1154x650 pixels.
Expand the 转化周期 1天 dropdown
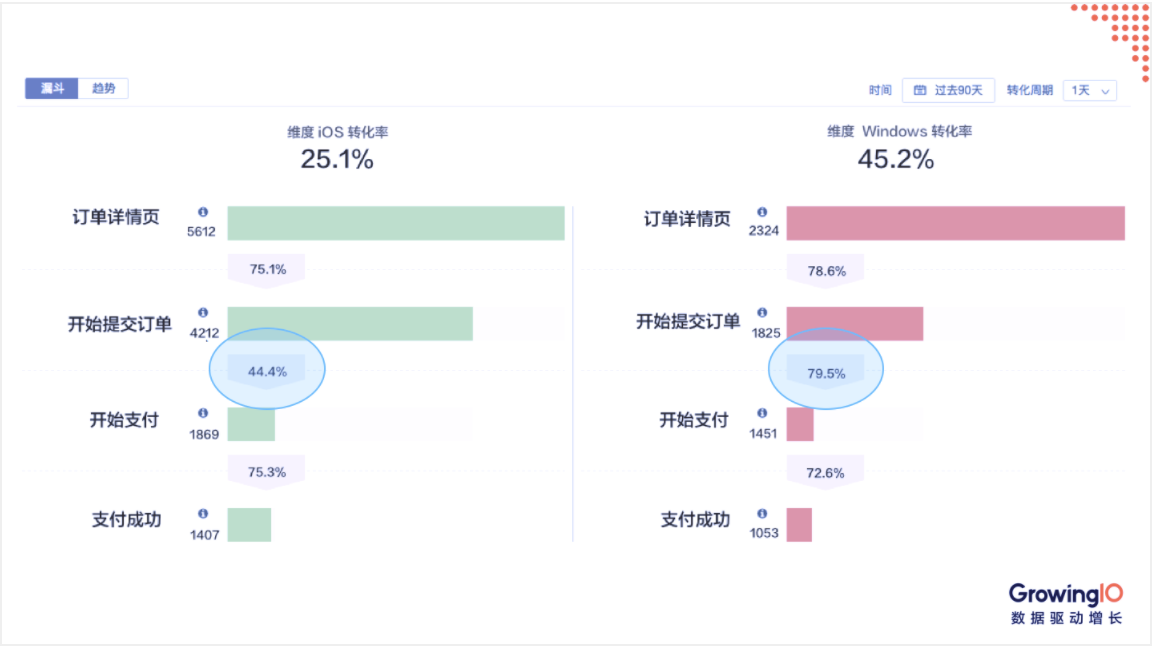click(x=1089, y=90)
